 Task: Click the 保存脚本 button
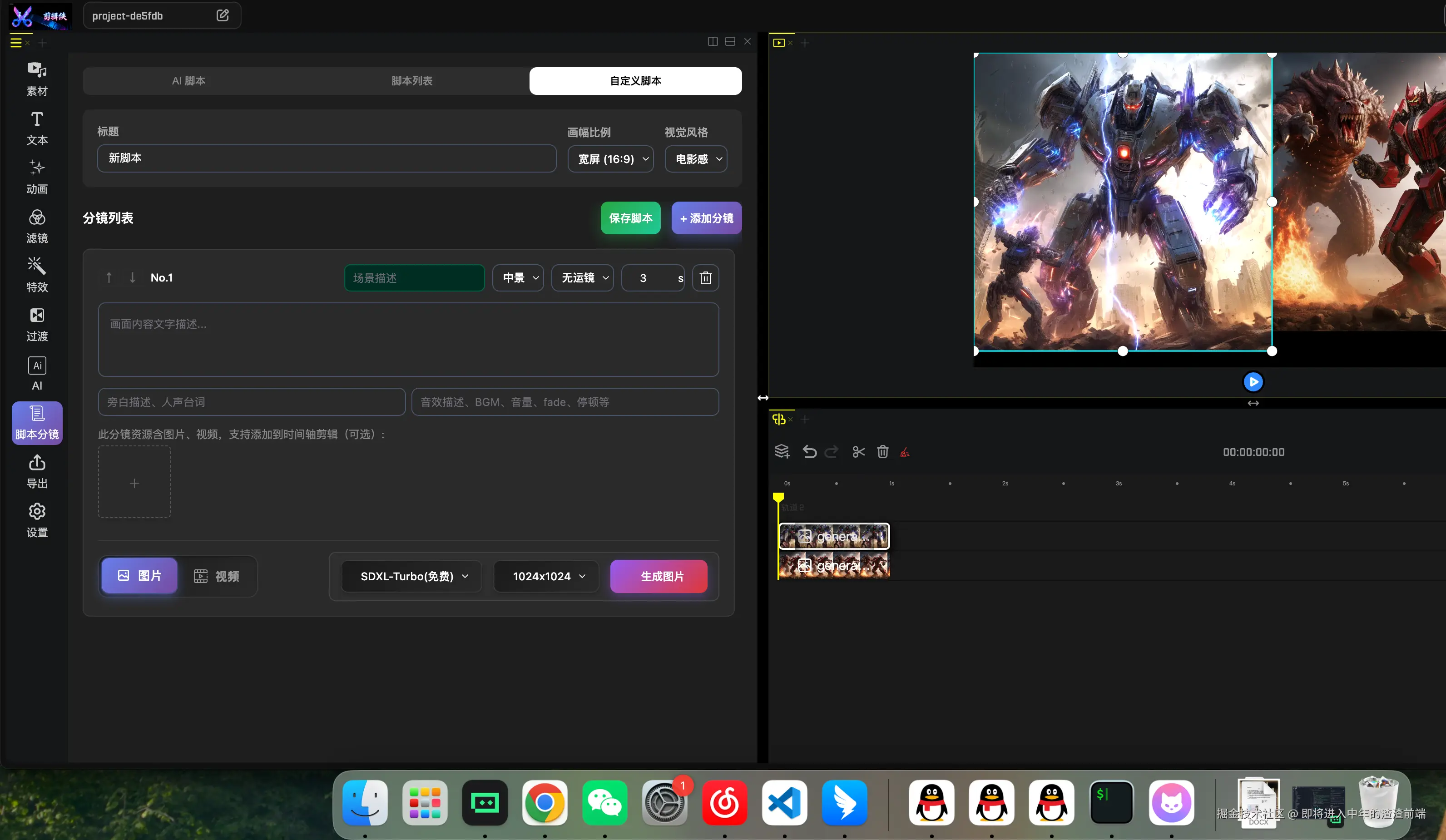(630, 218)
